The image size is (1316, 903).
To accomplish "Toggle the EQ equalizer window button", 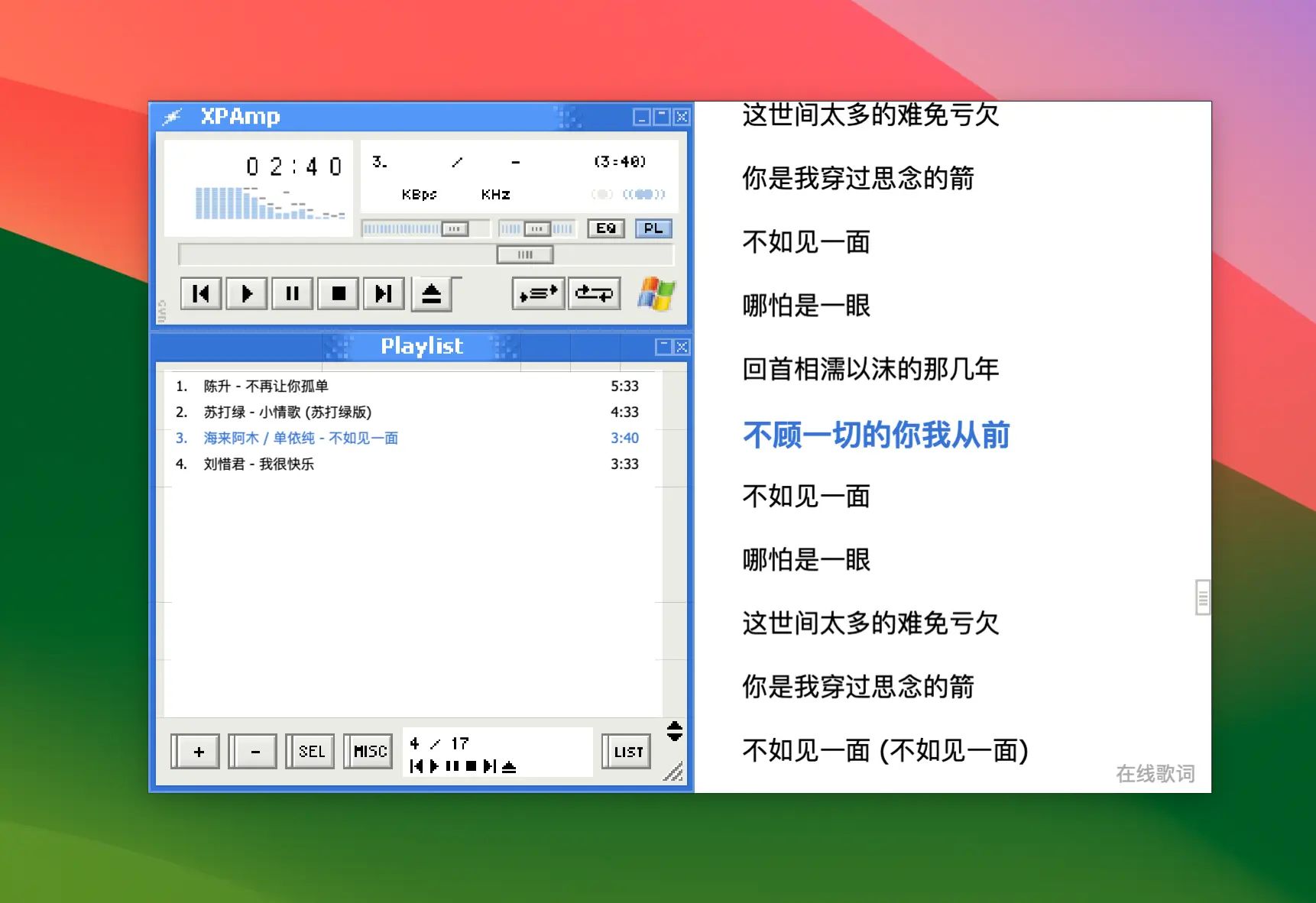I will coord(606,228).
